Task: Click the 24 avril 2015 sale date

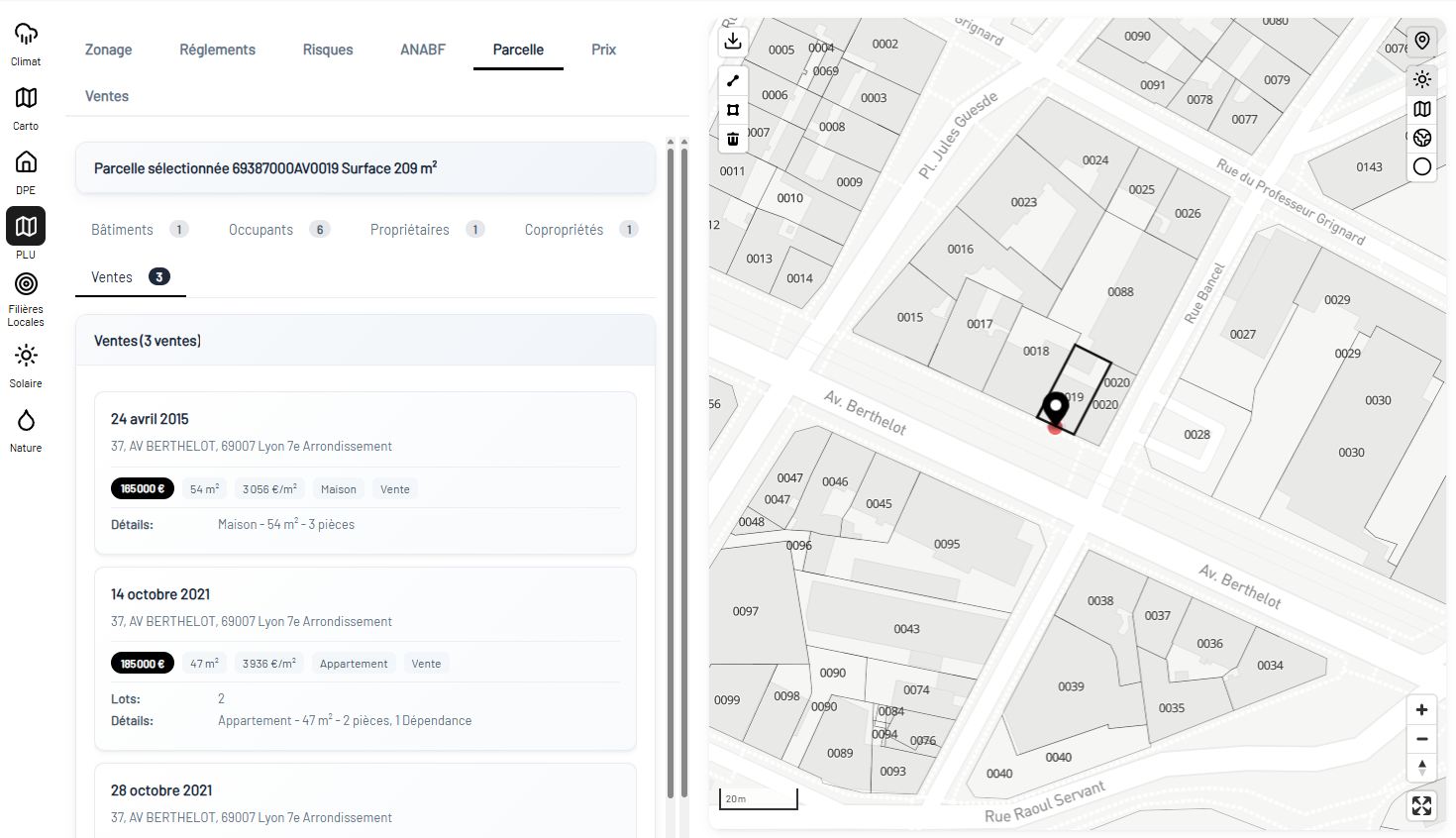Action: (150, 419)
